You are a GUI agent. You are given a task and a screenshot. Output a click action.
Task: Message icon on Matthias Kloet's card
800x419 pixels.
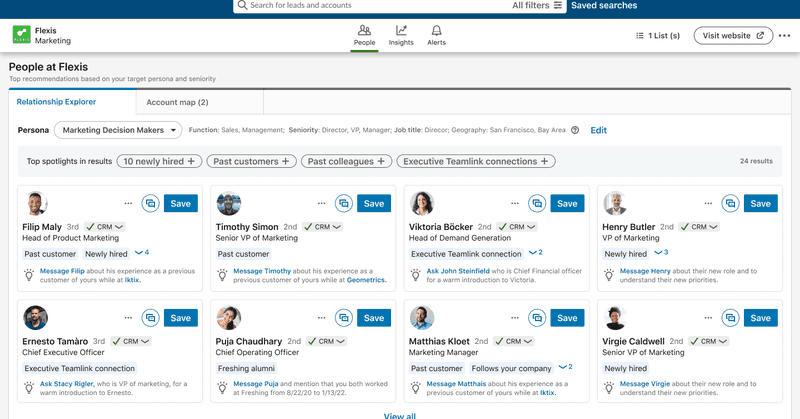point(537,318)
